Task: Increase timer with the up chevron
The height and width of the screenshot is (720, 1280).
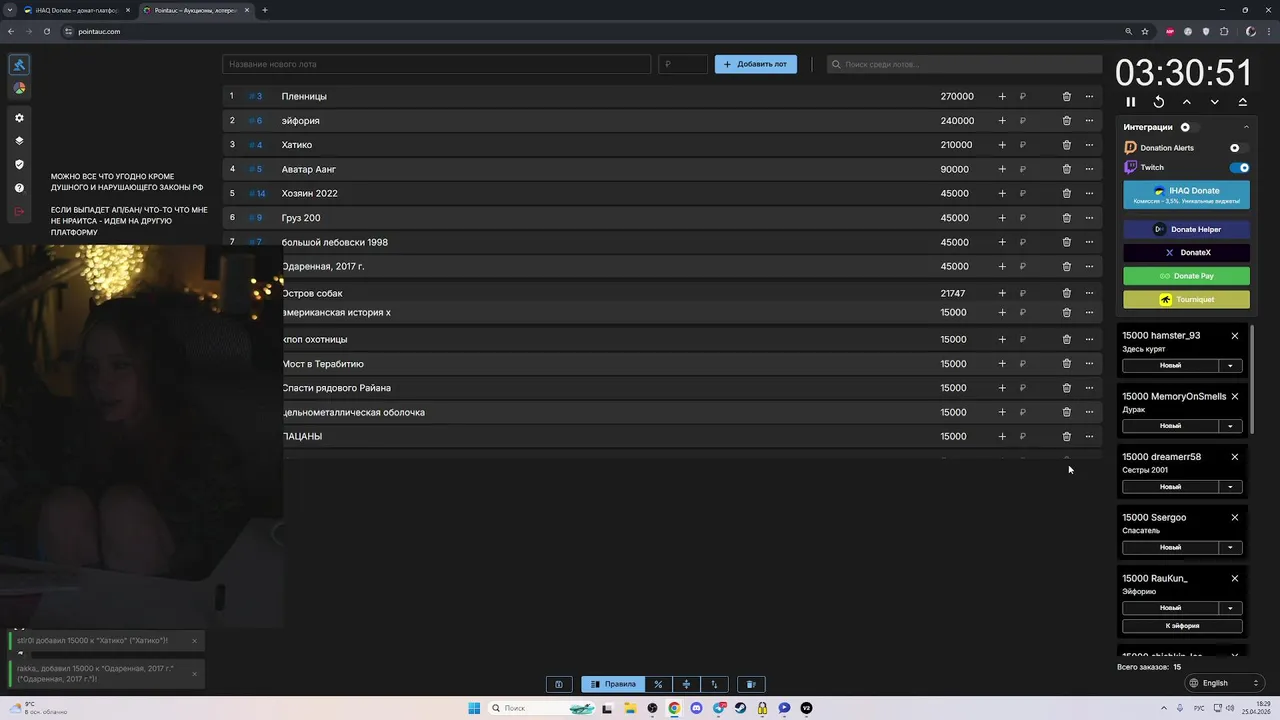Action: (x=1187, y=102)
